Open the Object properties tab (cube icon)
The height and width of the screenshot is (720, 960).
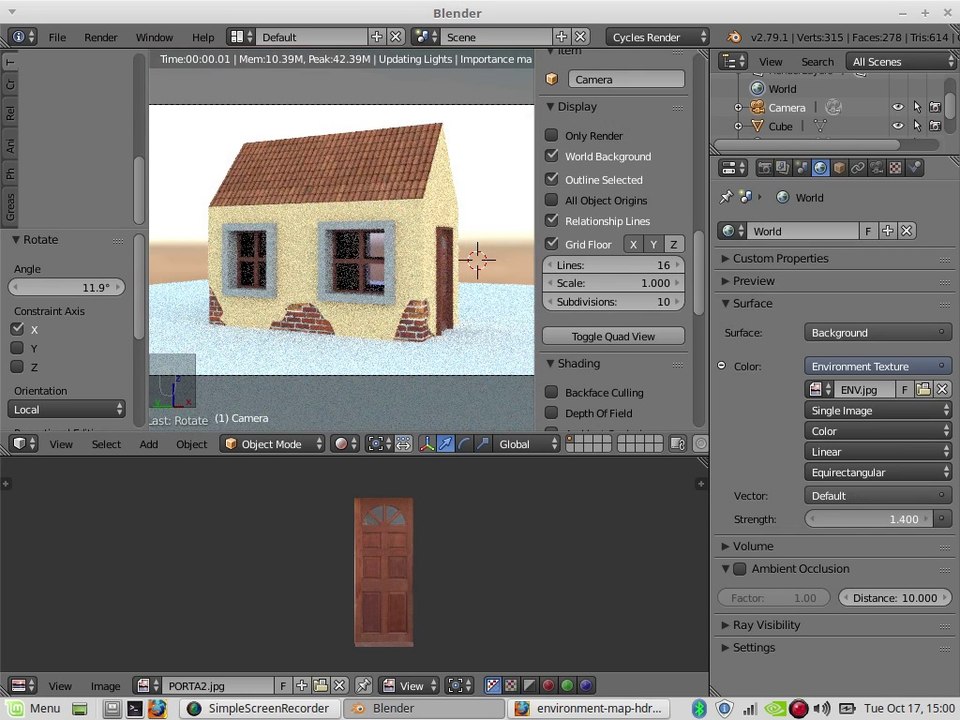tap(839, 168)
